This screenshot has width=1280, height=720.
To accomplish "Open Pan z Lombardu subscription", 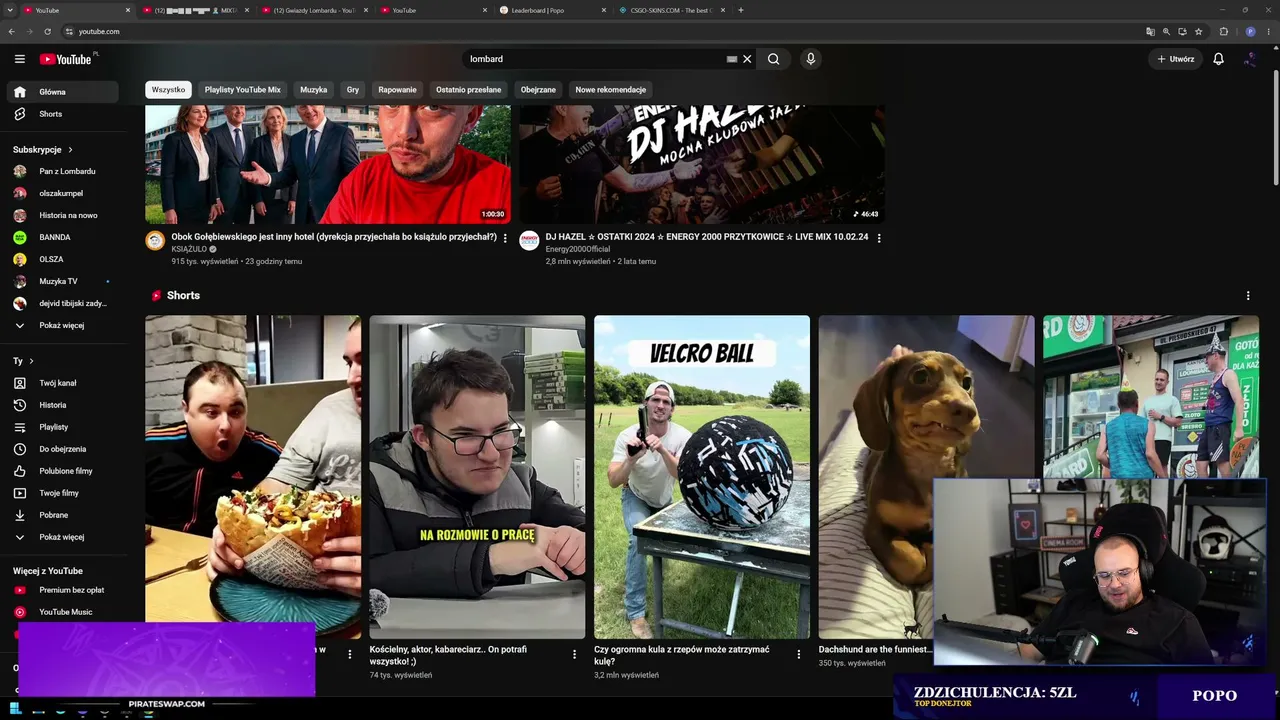I will tap(62, 171).
